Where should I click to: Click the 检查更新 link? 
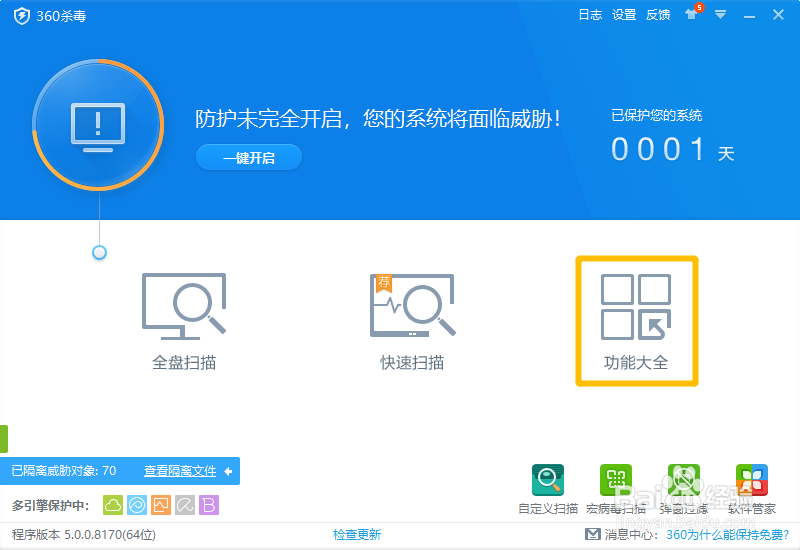(357, 535)
